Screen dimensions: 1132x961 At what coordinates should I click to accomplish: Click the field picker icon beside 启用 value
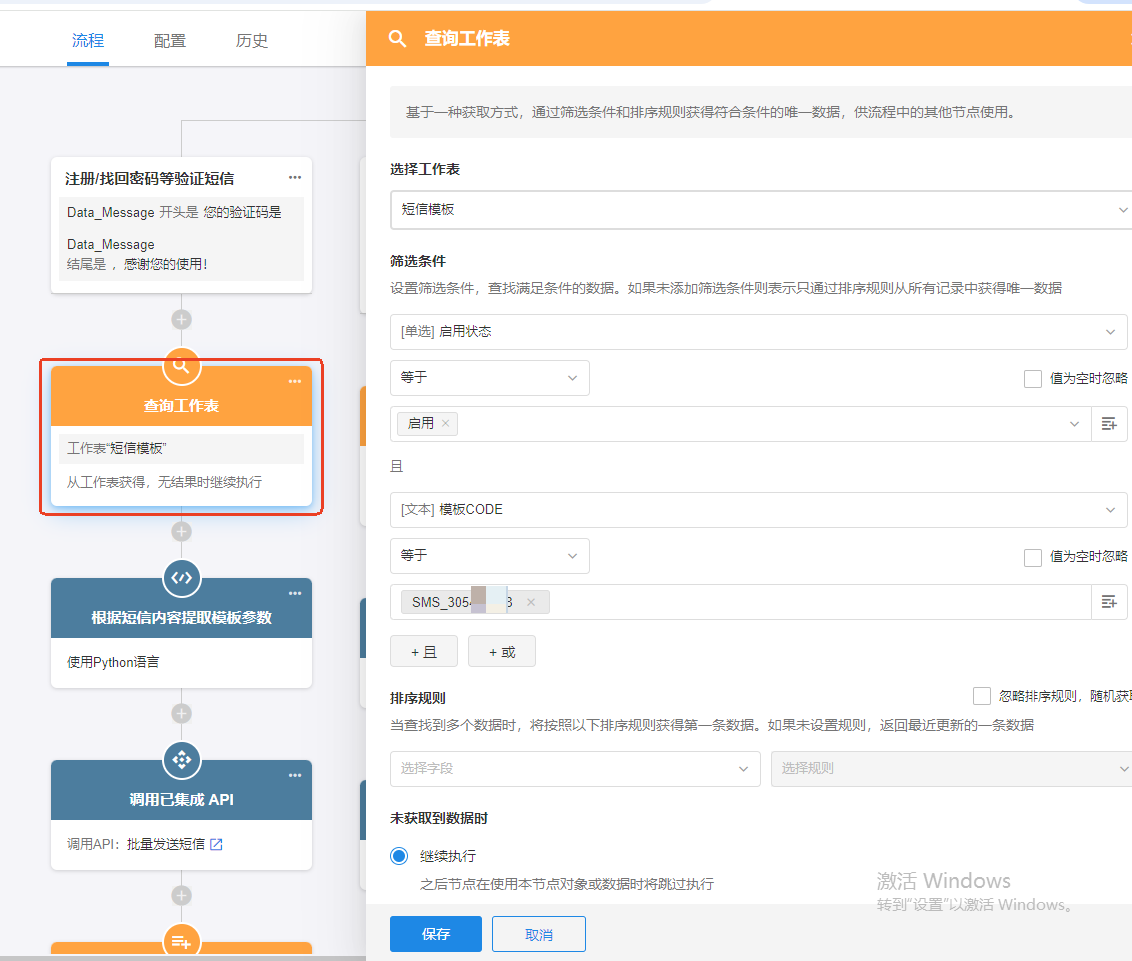1108,424
